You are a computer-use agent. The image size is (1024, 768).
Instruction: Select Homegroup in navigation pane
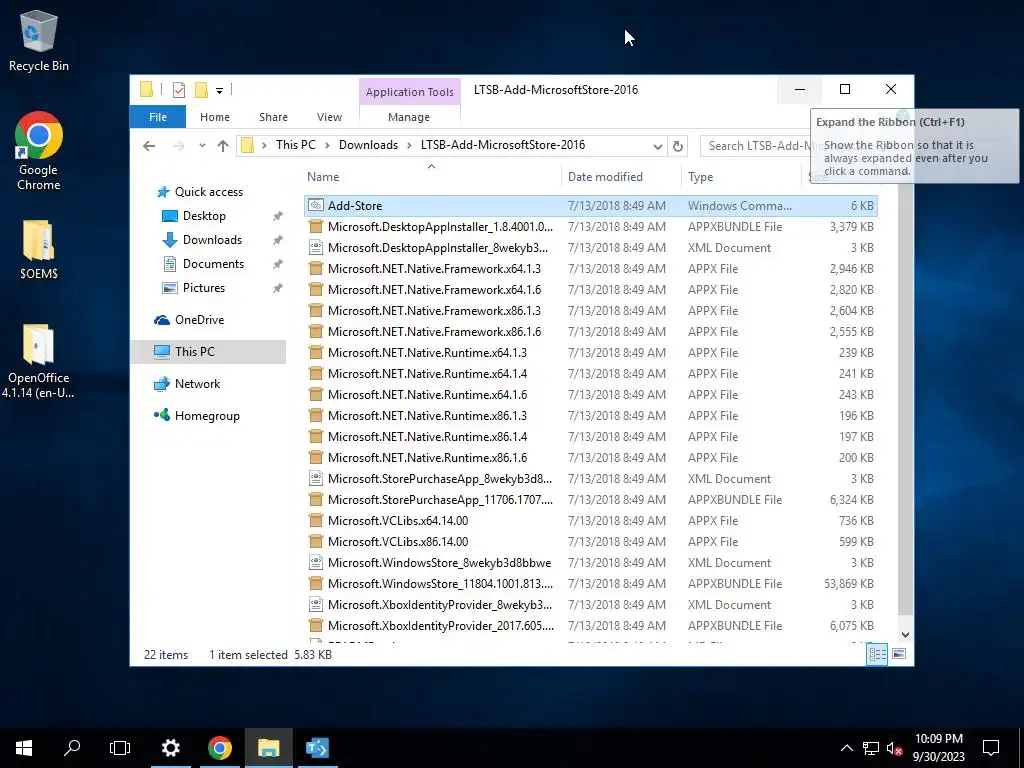pyautogui.click(x=207, y=416)
